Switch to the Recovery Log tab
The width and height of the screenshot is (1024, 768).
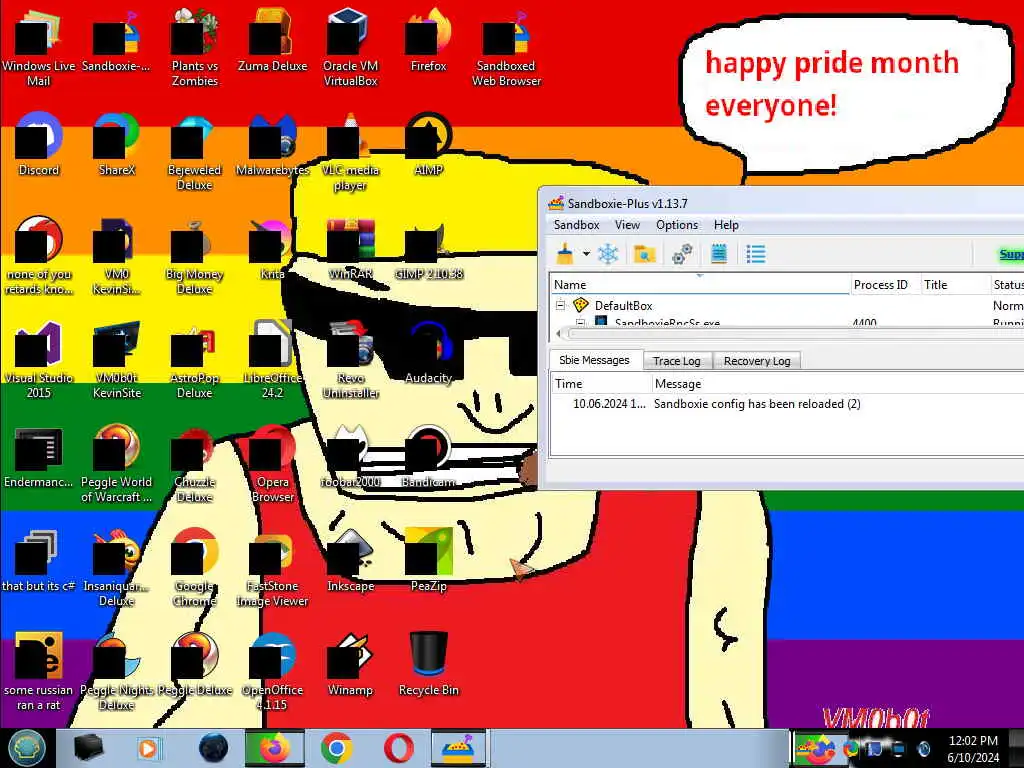coord(757,361)
